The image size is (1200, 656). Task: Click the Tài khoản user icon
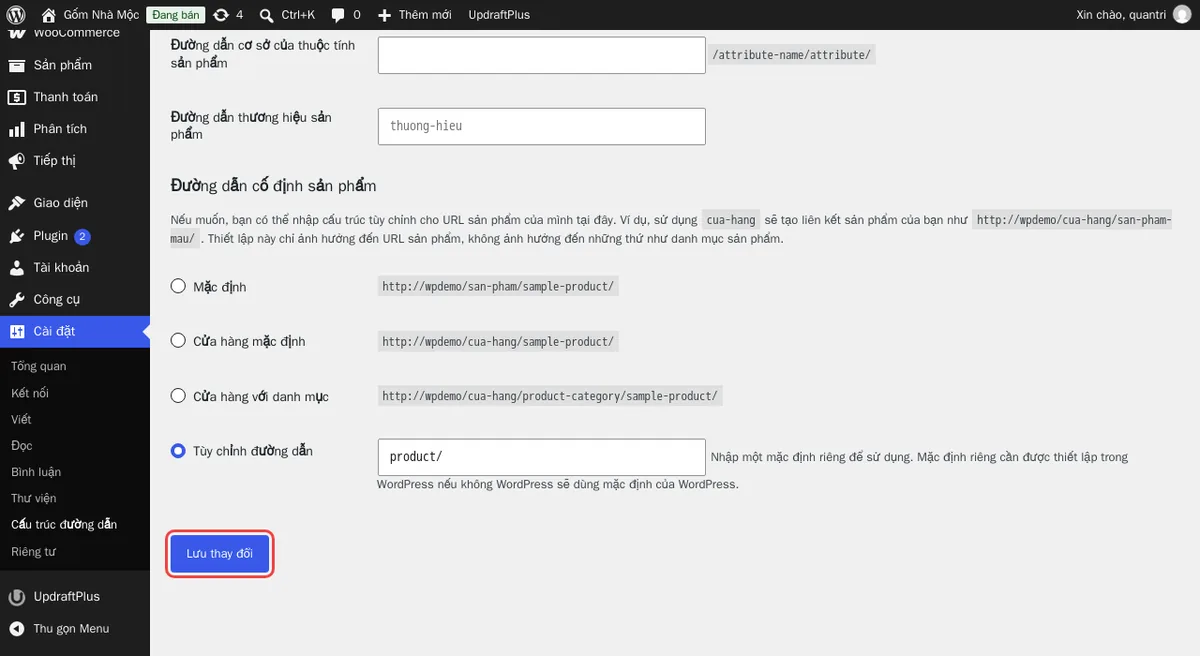16,268
